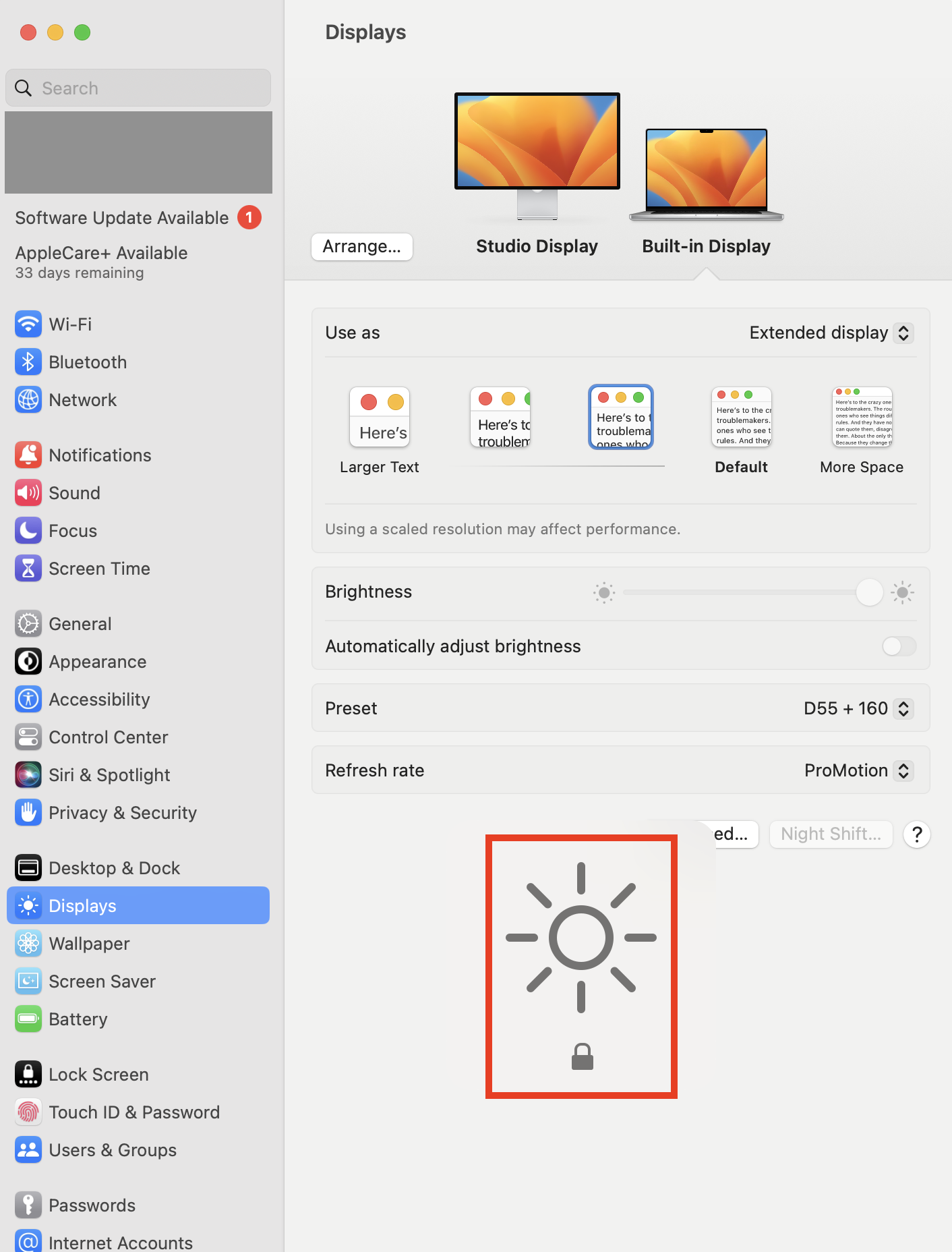This screenshot has height=1252, width=952.
Task: Select the Accessibility icon
Action: point(28,700)
